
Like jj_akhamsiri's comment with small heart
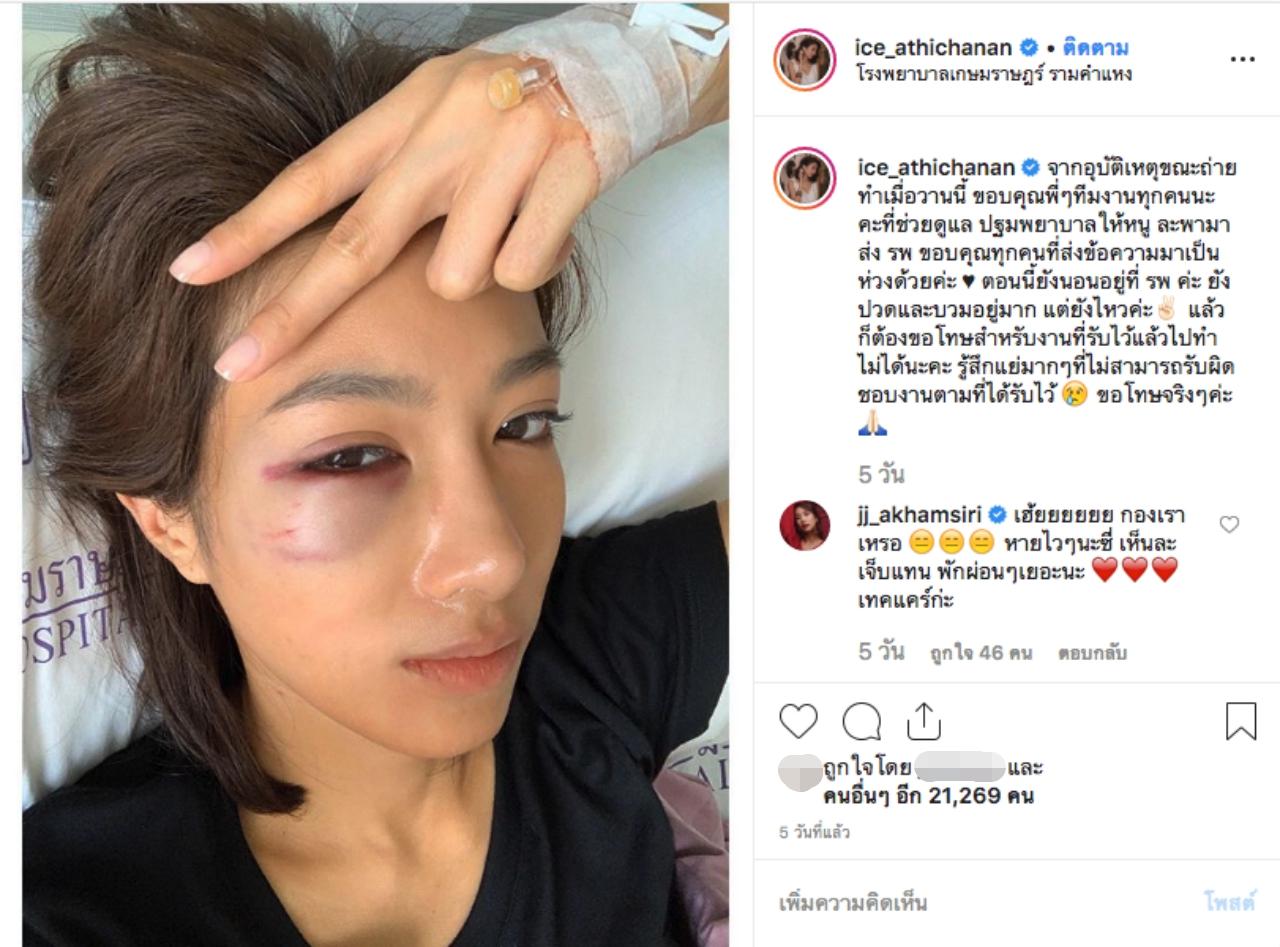(x=1229, y=524)
